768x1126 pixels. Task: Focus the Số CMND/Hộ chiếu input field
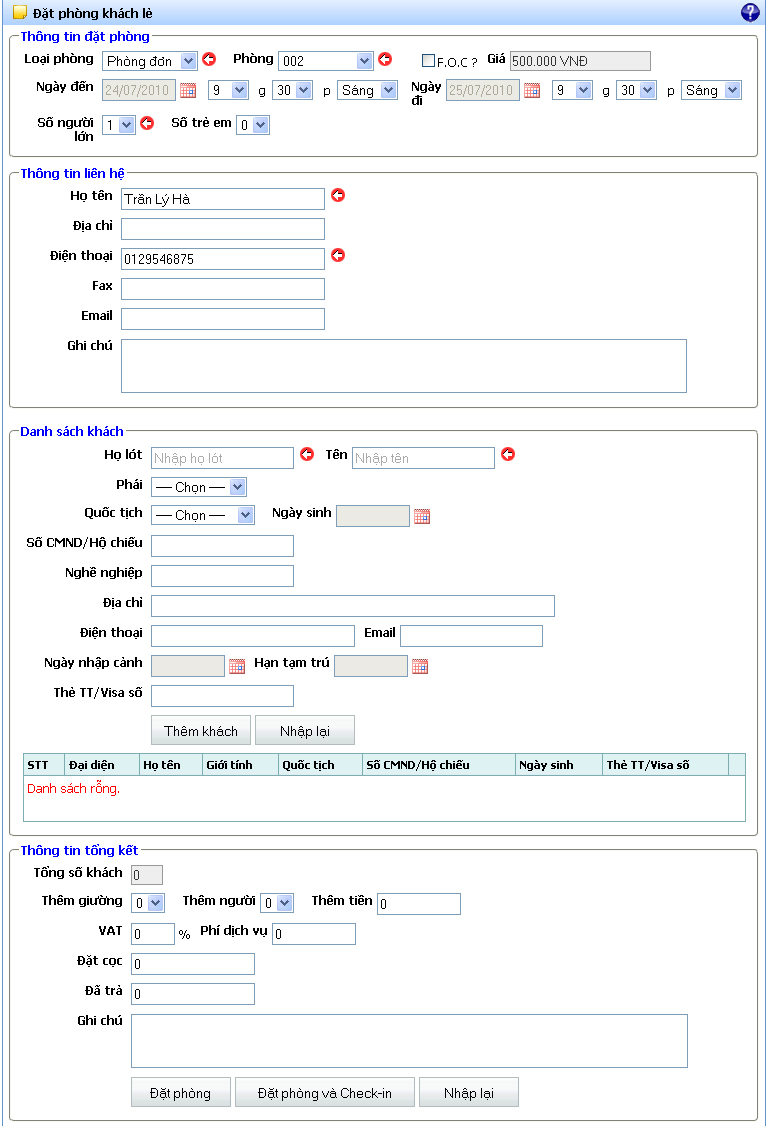click(222, 546)
